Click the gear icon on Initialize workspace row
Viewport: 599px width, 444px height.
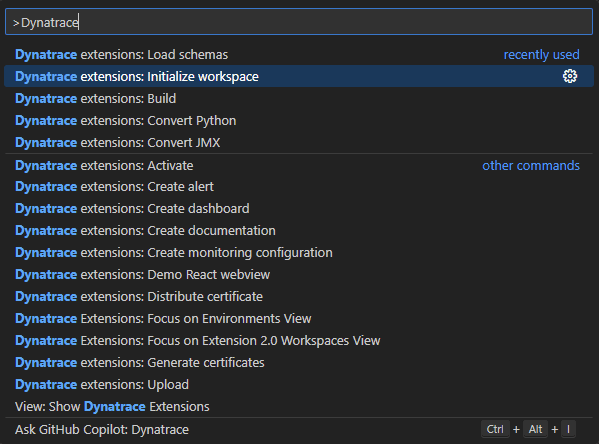570,76
